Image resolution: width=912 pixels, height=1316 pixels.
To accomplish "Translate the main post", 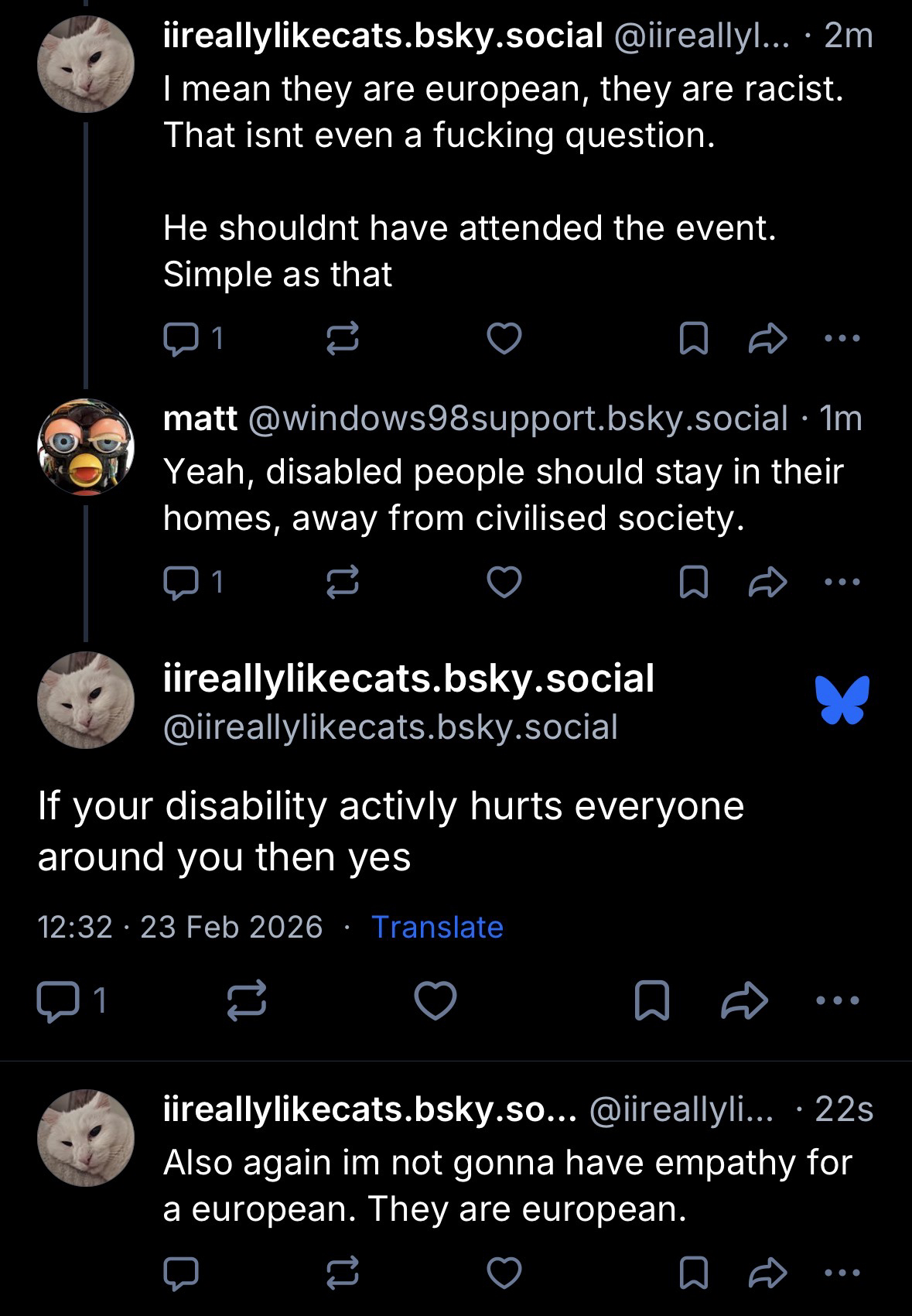I will [437, 927].
